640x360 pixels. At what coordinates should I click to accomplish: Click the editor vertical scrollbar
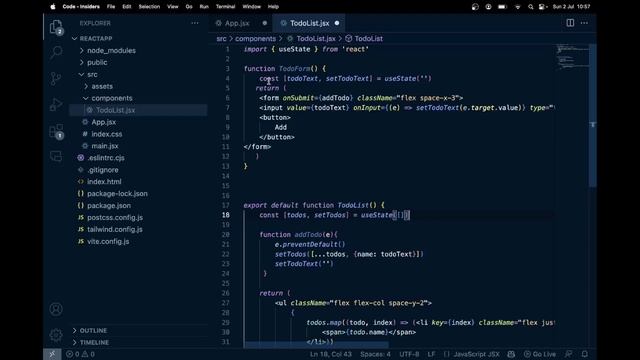tap(593, 115)
